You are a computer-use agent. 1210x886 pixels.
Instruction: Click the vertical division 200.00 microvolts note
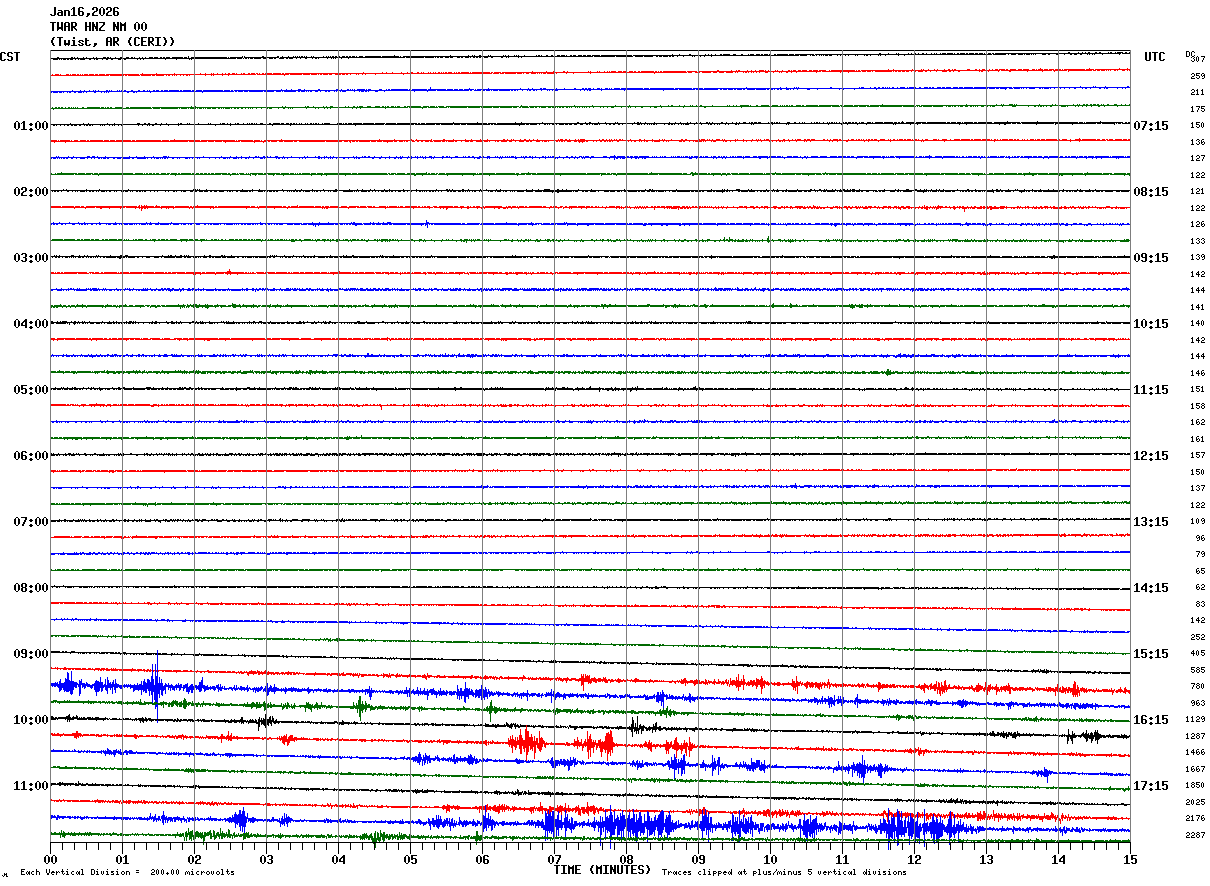[x=127, y=872]
